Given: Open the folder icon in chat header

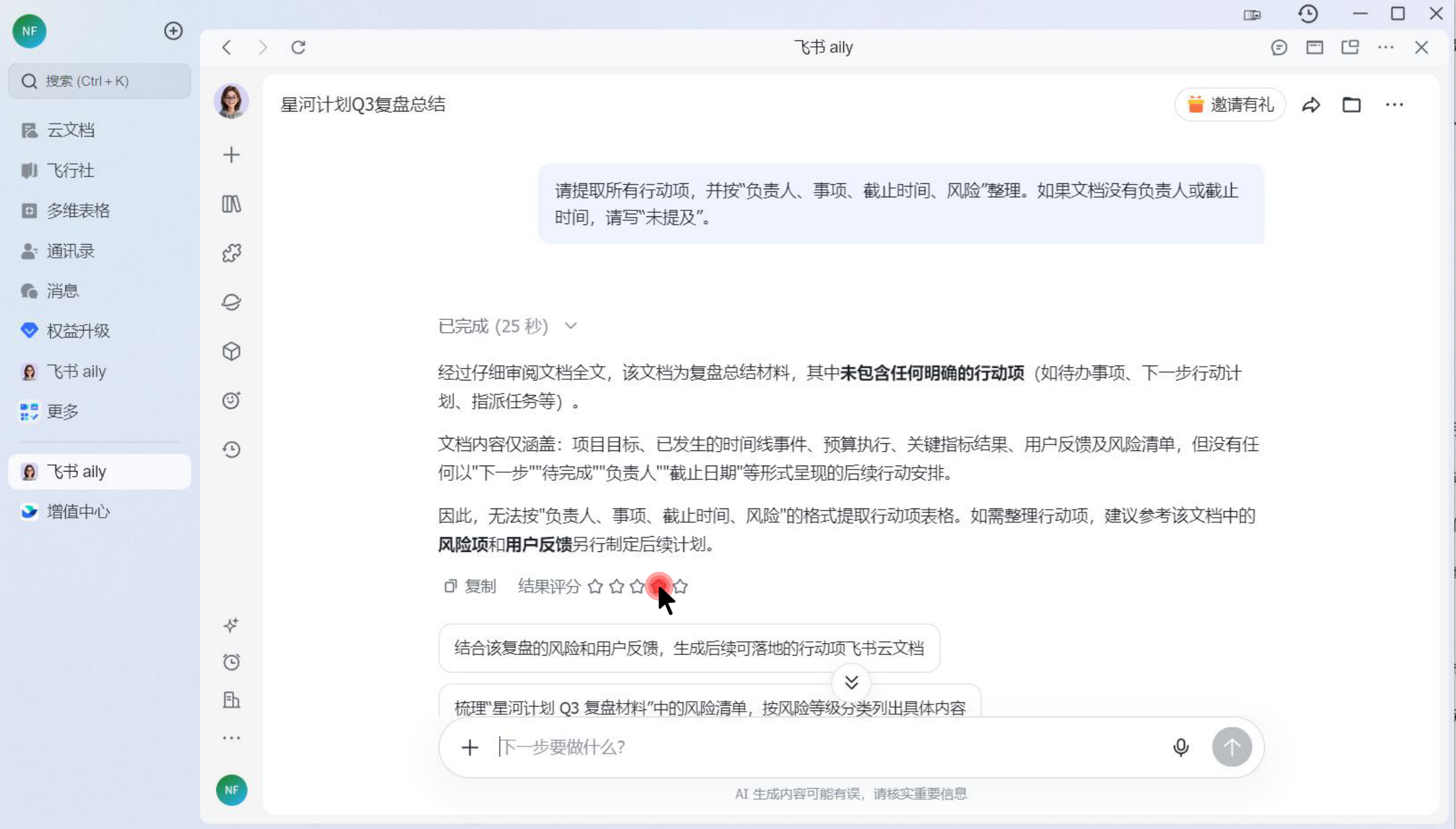Looking at the screenshot, I should tap(1352, 105).
